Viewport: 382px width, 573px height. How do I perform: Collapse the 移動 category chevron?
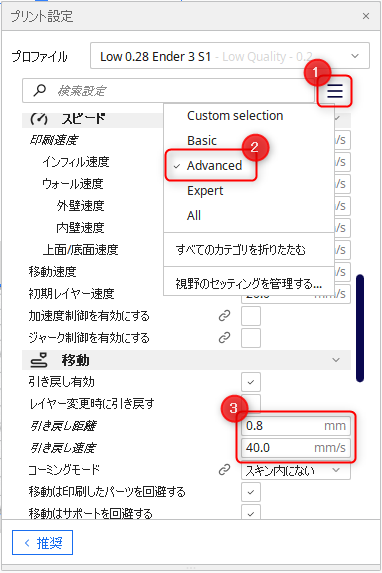(x=336, y=360)
